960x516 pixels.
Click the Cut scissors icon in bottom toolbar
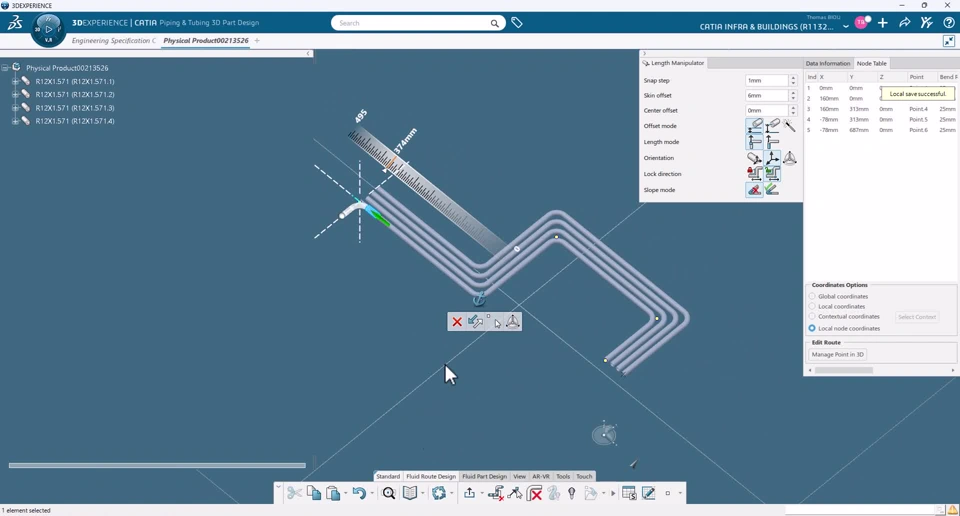coord(294,493)
